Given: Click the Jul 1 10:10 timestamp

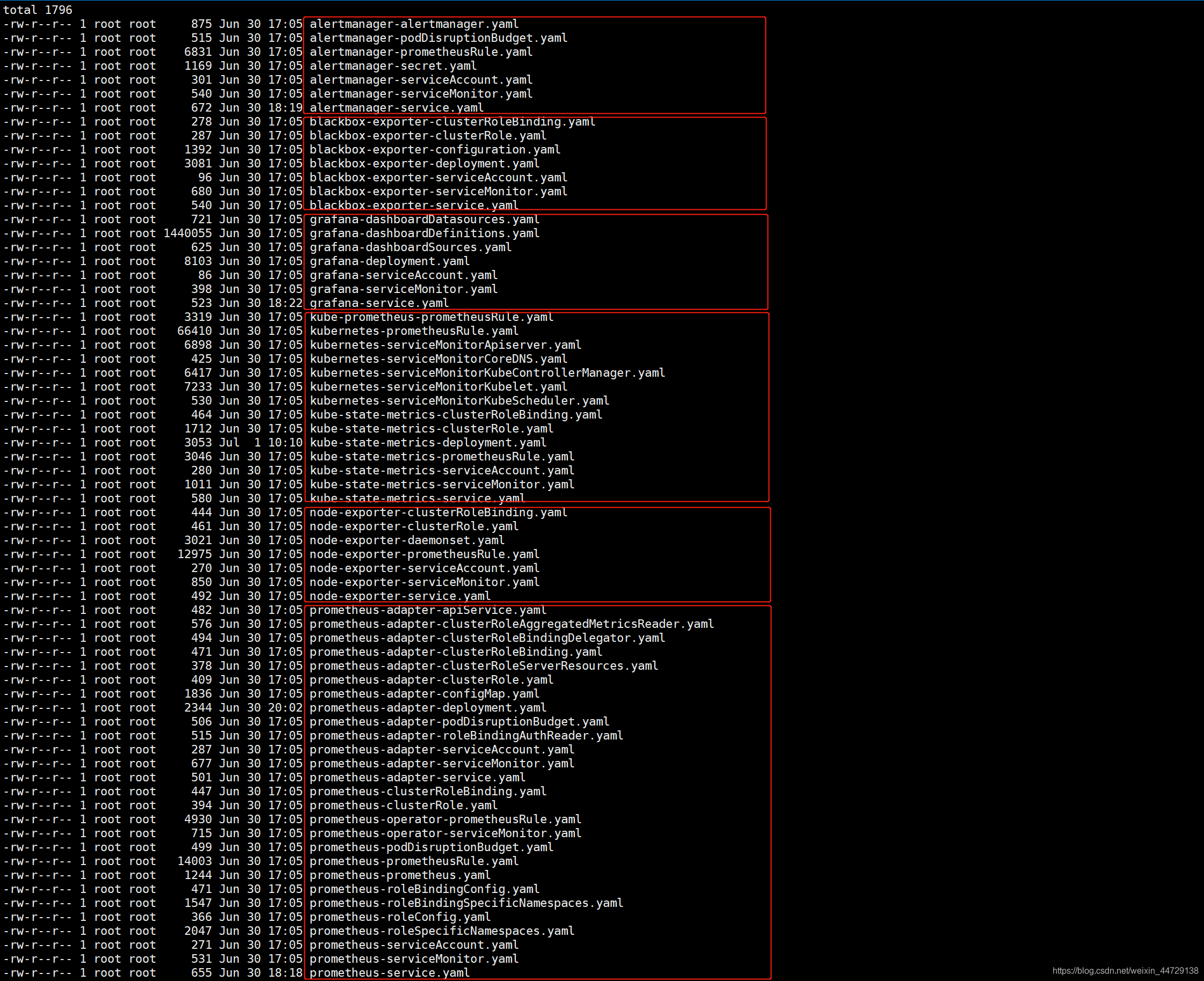Looking at the screenshot, I should click(260, 442).
